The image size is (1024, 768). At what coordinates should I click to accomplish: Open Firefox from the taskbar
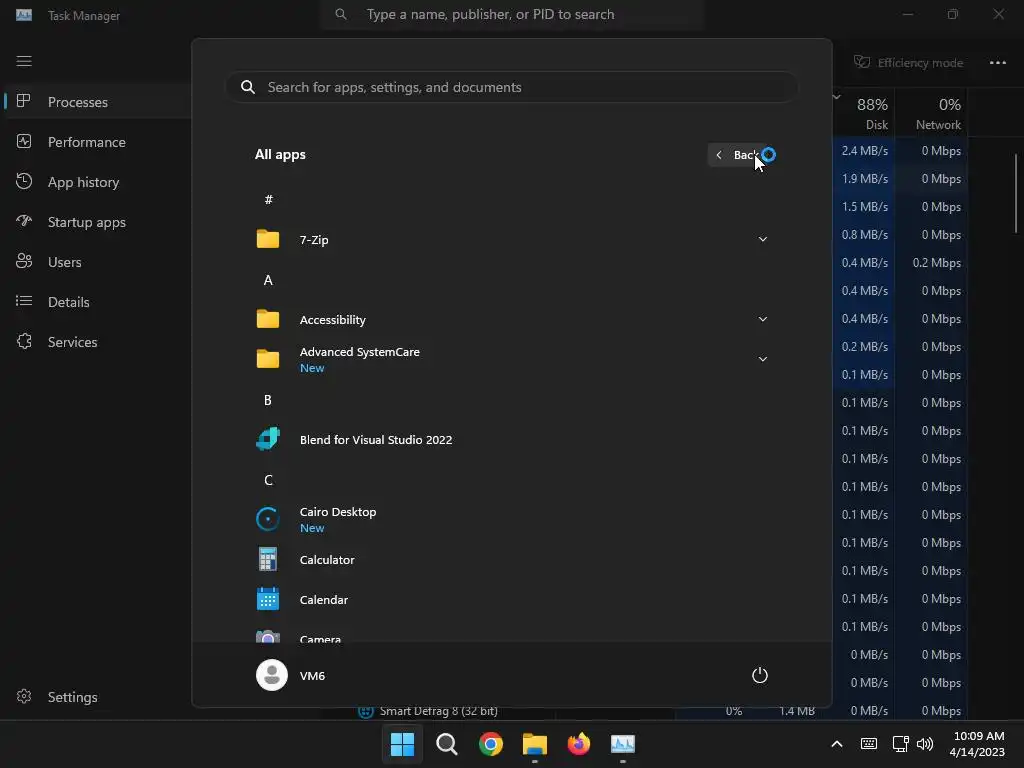pos(579,744)
